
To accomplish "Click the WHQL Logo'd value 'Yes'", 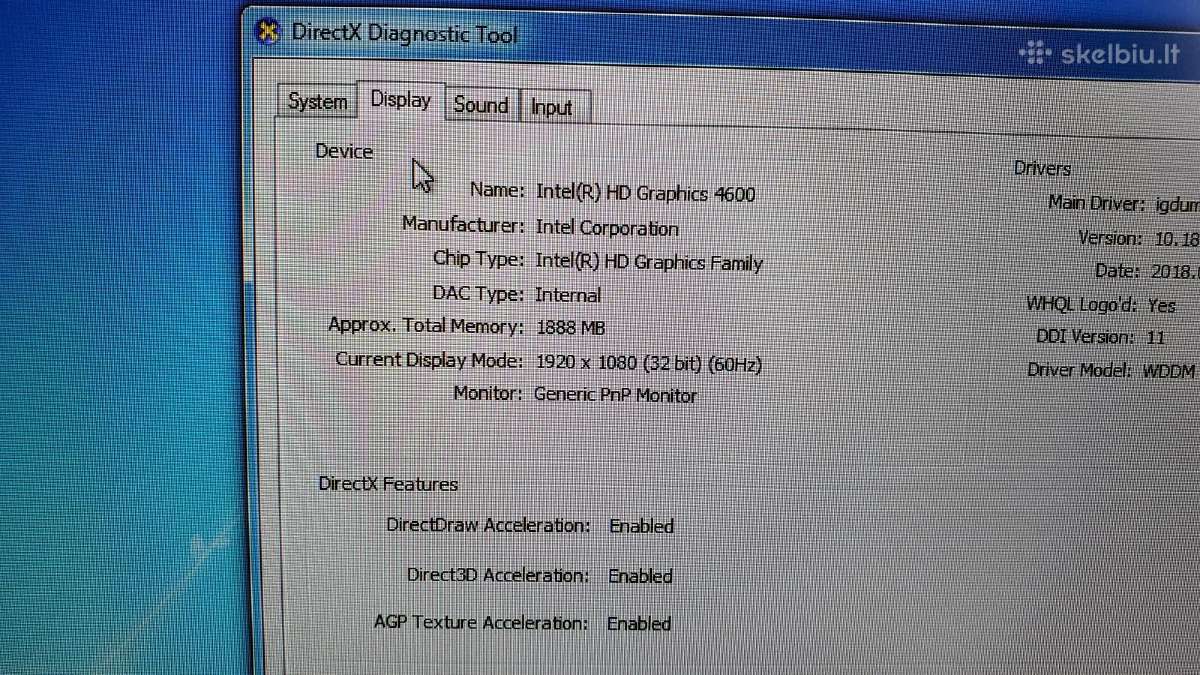I will pos(1162,305).
